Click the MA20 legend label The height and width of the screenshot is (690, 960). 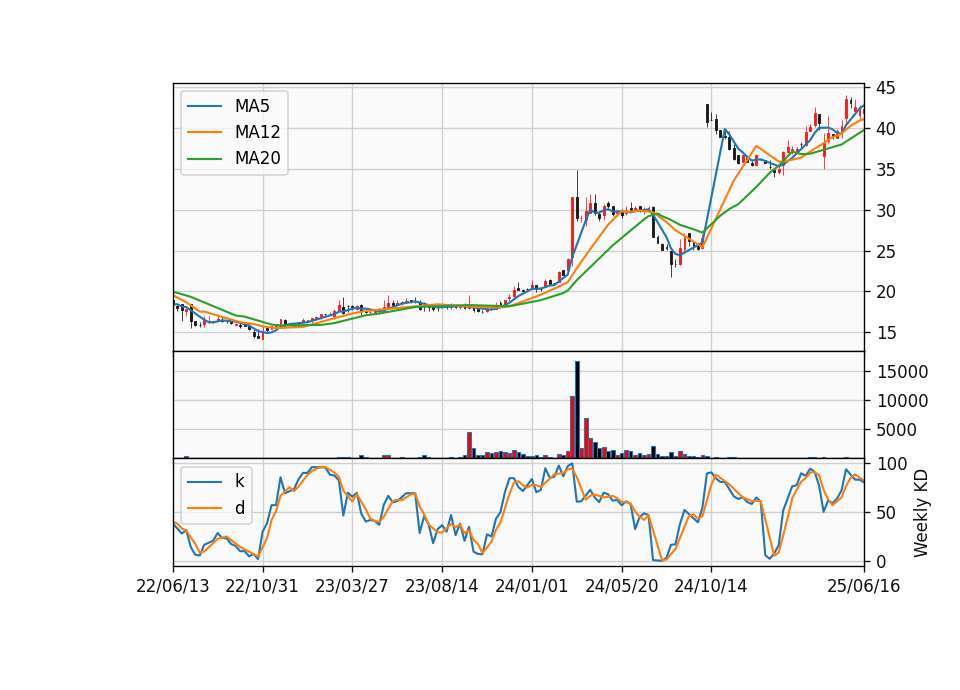click(257, 158)
